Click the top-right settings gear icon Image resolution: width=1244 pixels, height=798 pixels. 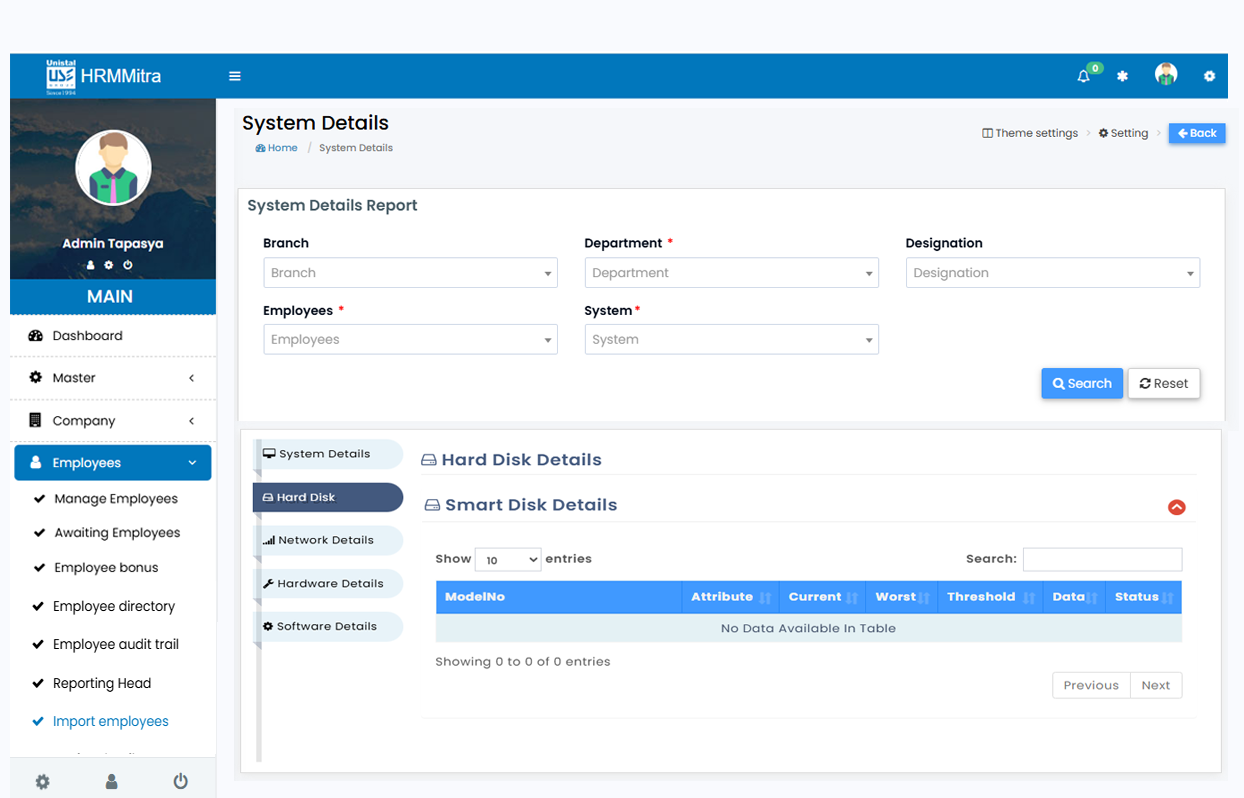click(x=1209, y=76)
